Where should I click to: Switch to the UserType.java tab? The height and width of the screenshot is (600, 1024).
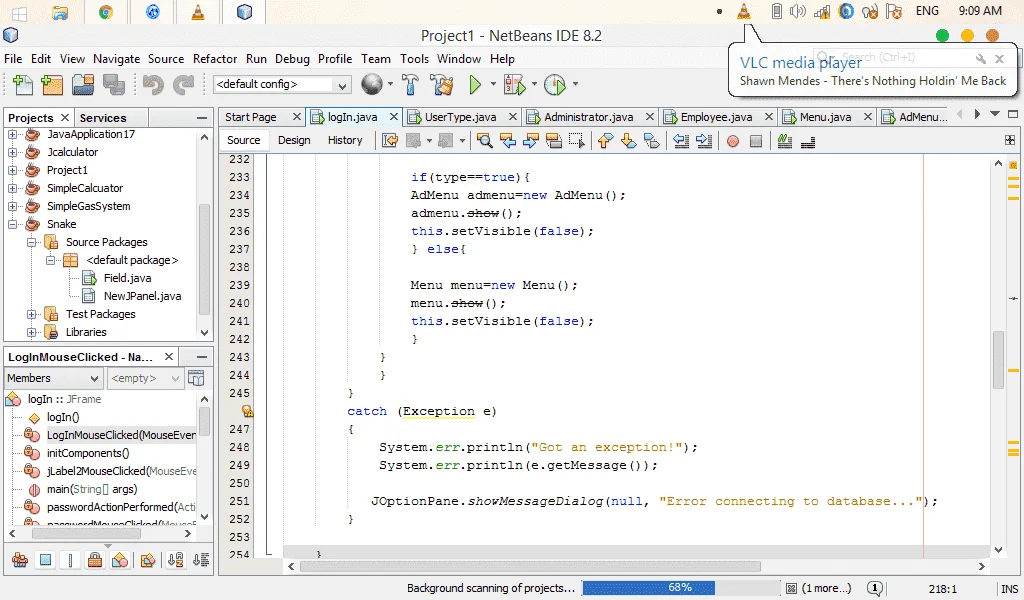(460, 117)
